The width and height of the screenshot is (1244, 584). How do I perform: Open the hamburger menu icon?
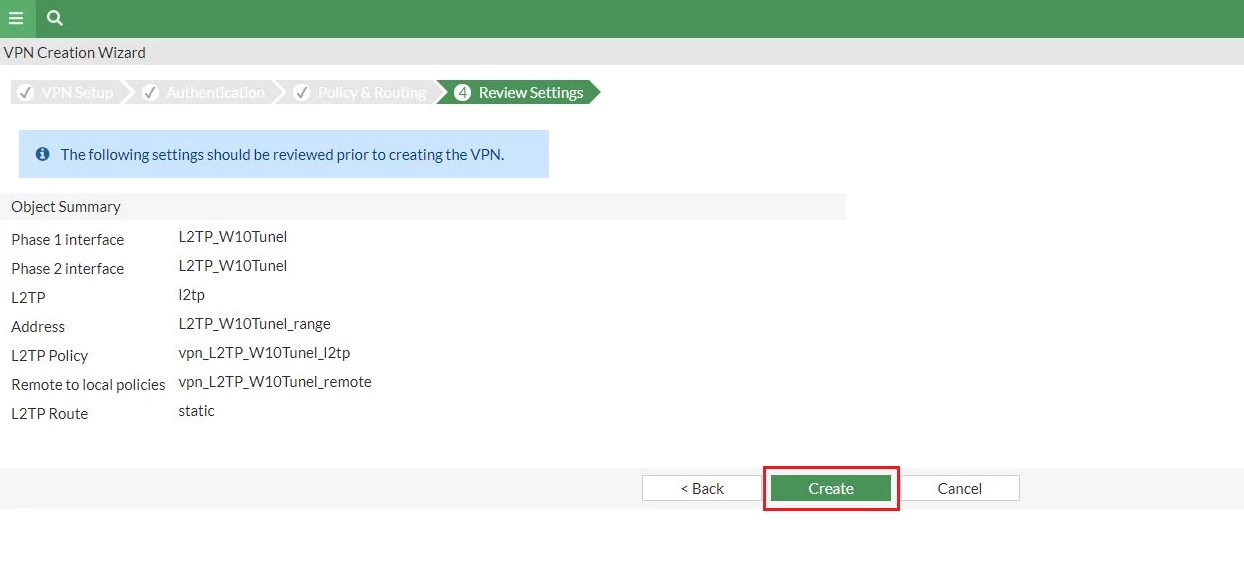[16, 18]
